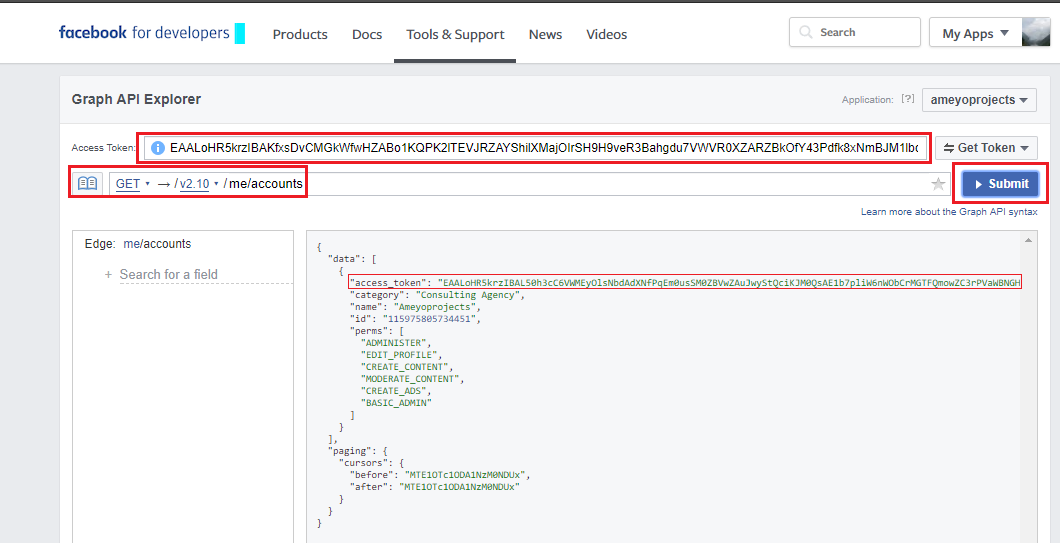Viewport: 1060px width, 543px height.
Task: Click the "Consulting Agency" category value
Action: coord(469,295)
